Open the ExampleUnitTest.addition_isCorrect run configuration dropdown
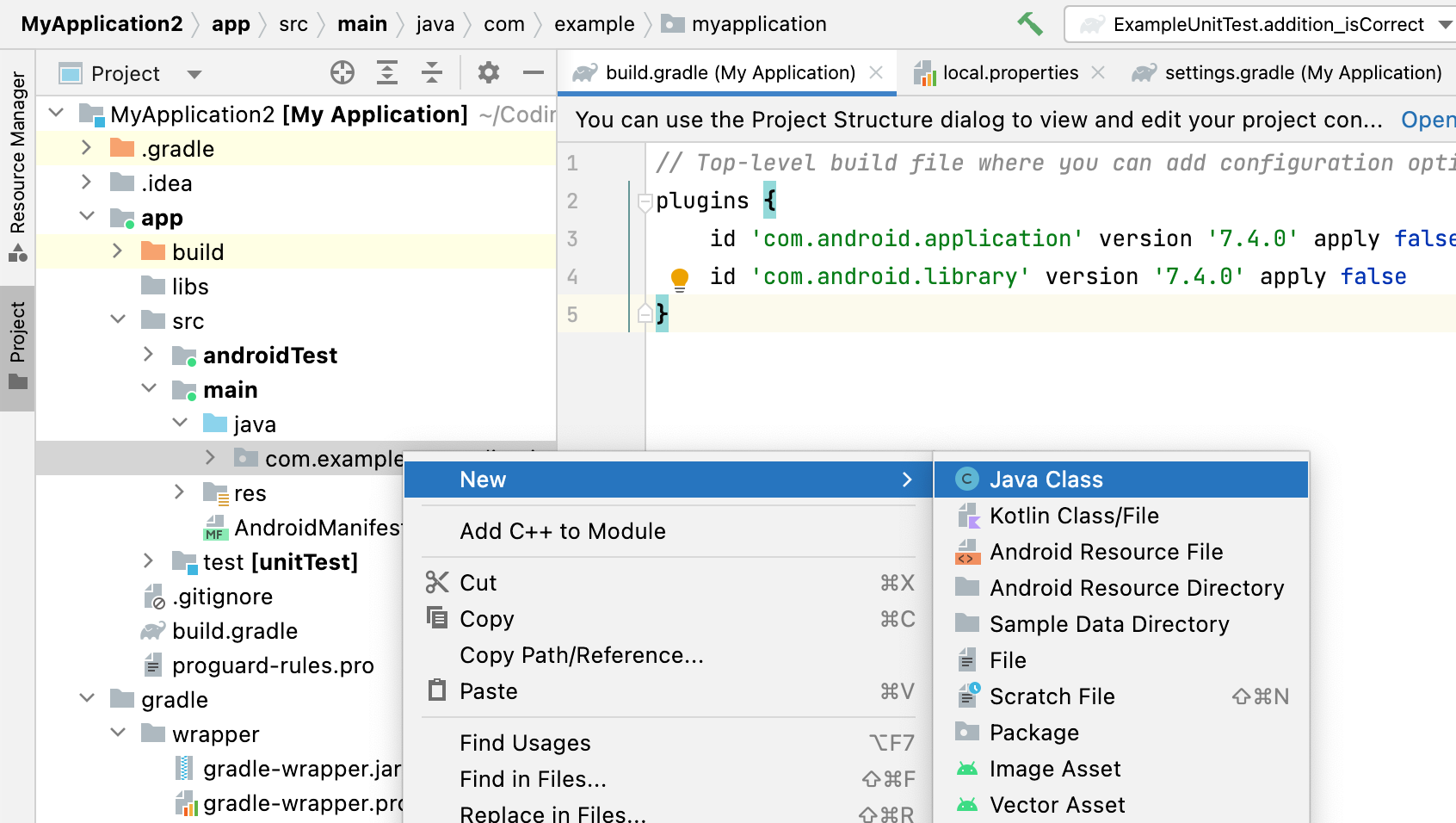This screenshot has height=823, width=1456. [x=1261, y=24]
